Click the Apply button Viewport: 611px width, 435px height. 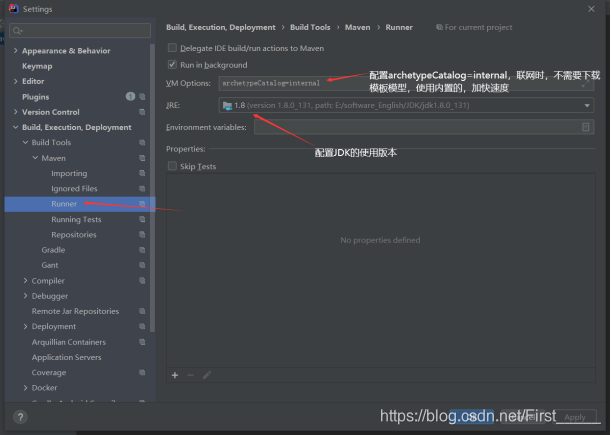(x=575, y=417)
